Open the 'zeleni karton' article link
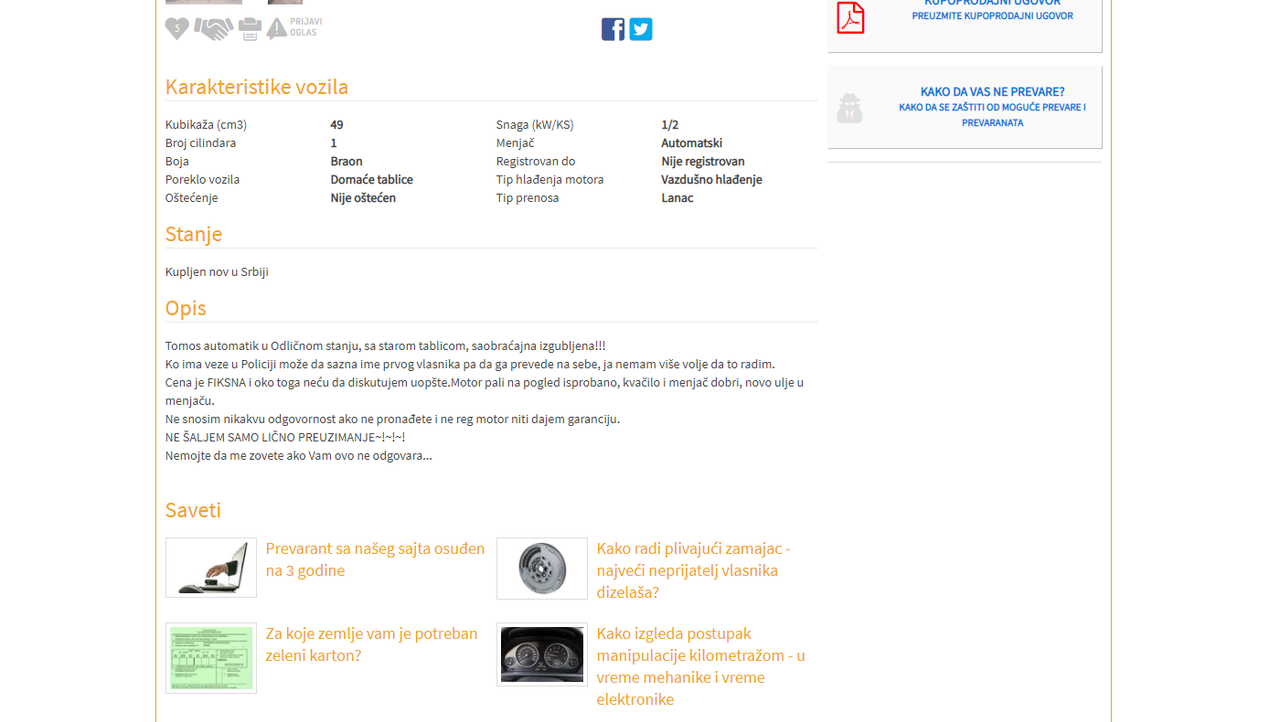 click(x=372, y=644)
